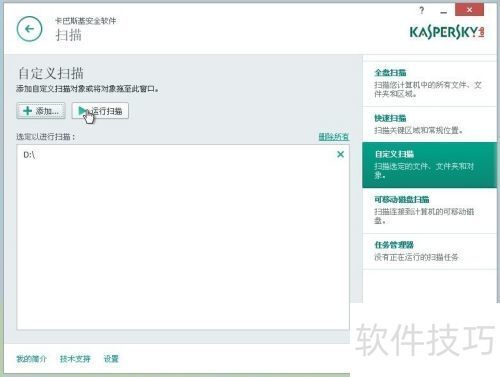500x377 pixels.
Task: Click the 添加... button to add scan object
Action: point(41,111)
